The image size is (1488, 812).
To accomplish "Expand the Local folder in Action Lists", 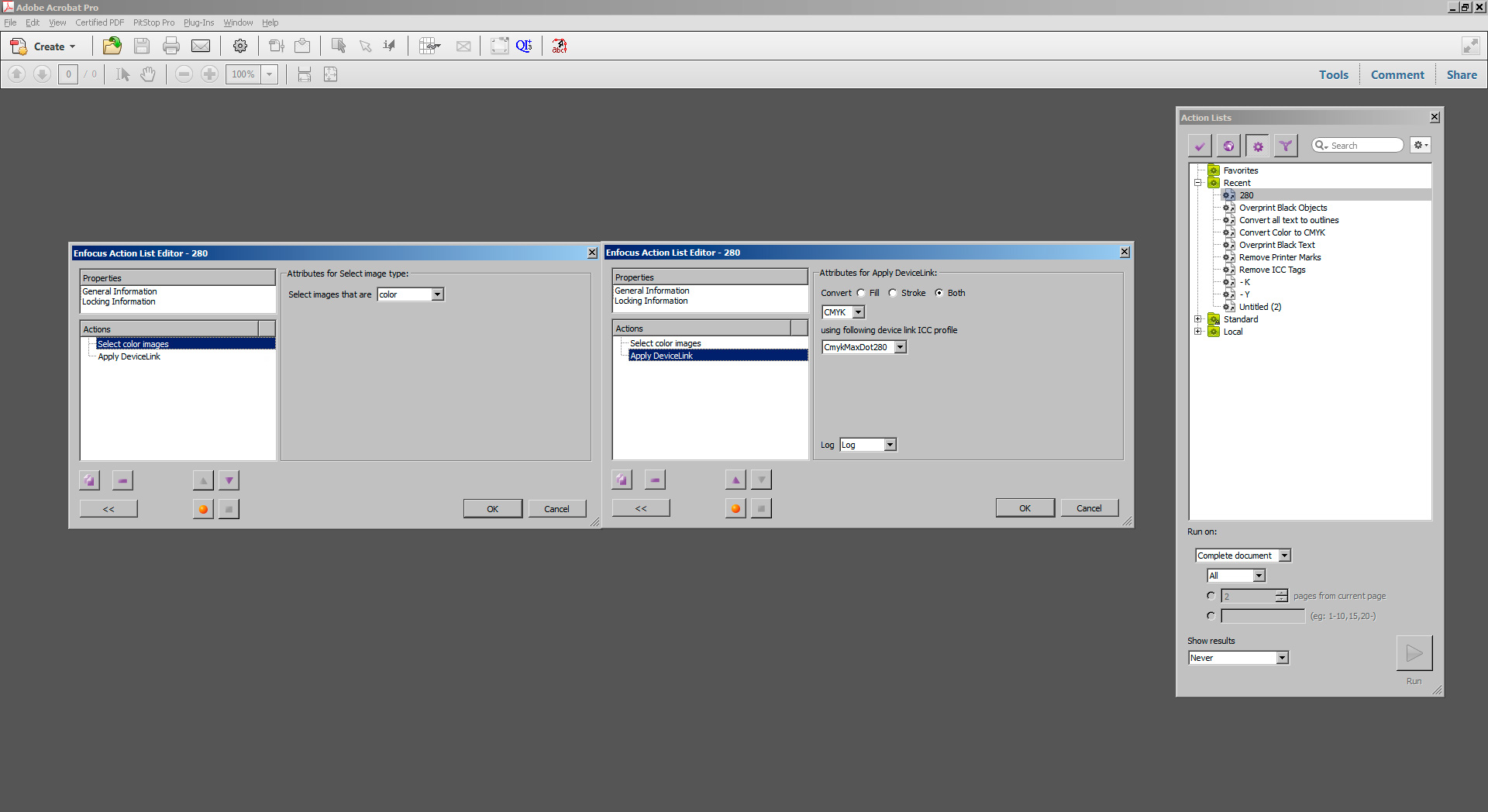I will [1198, 332].
